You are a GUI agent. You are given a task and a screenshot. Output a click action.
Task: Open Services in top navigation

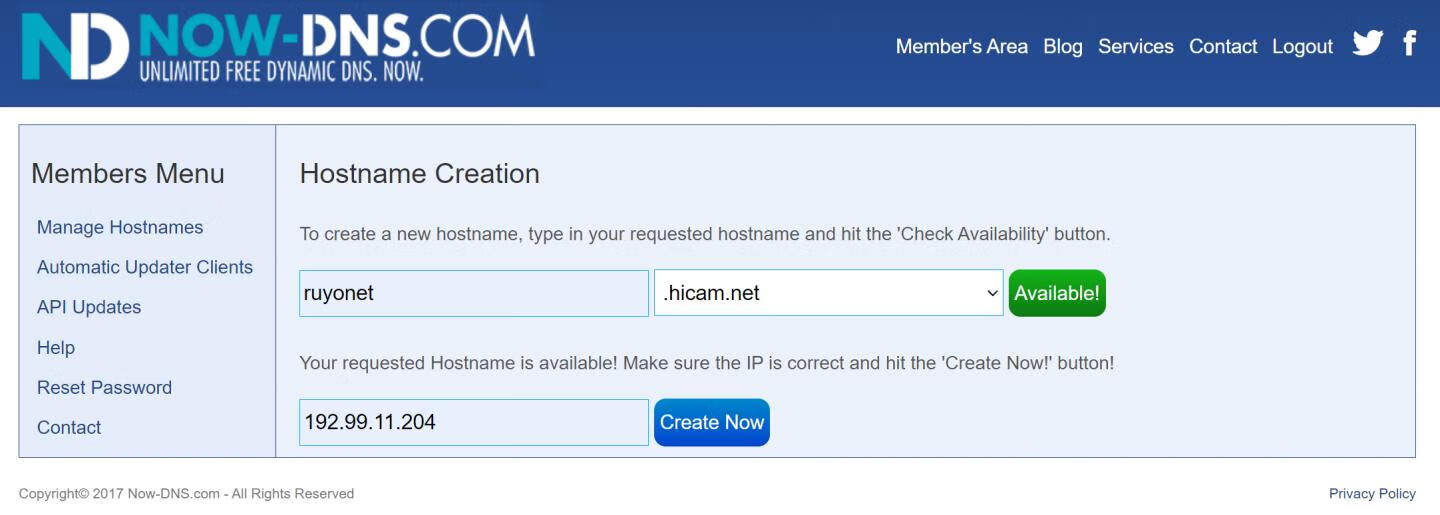click(x=1135, y=47)
